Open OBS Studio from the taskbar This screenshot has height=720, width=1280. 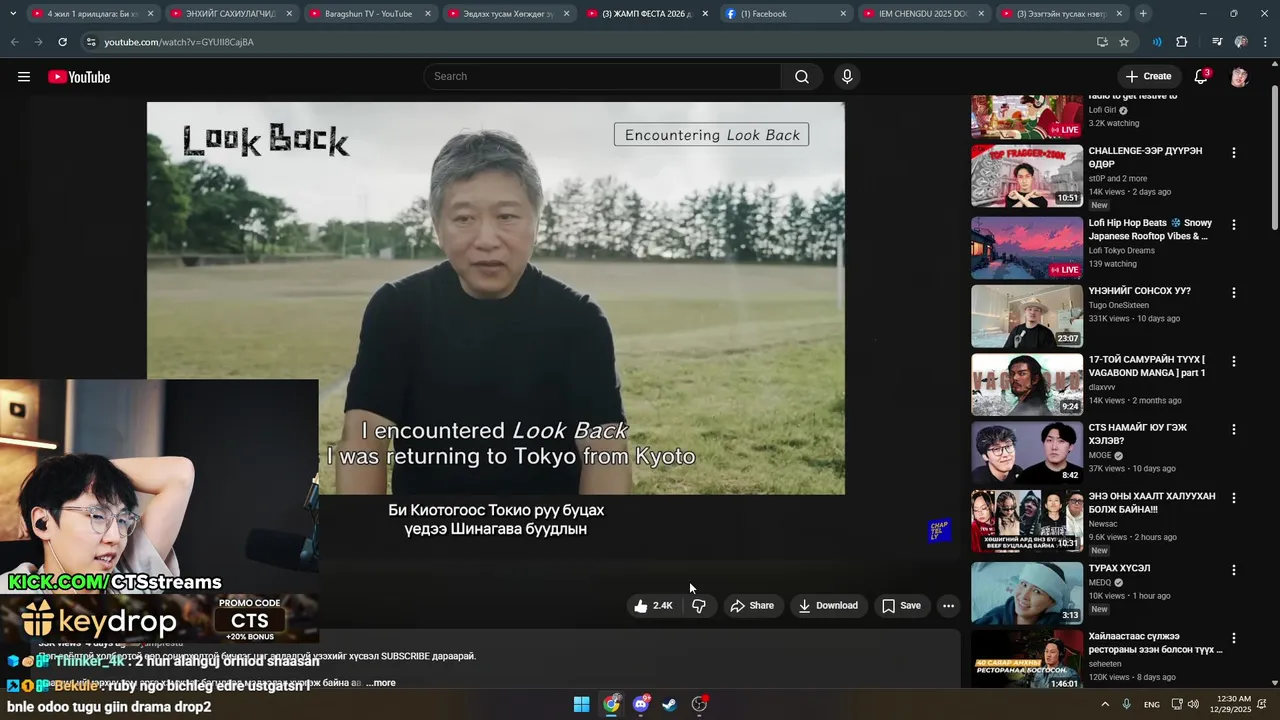point(699,704)
